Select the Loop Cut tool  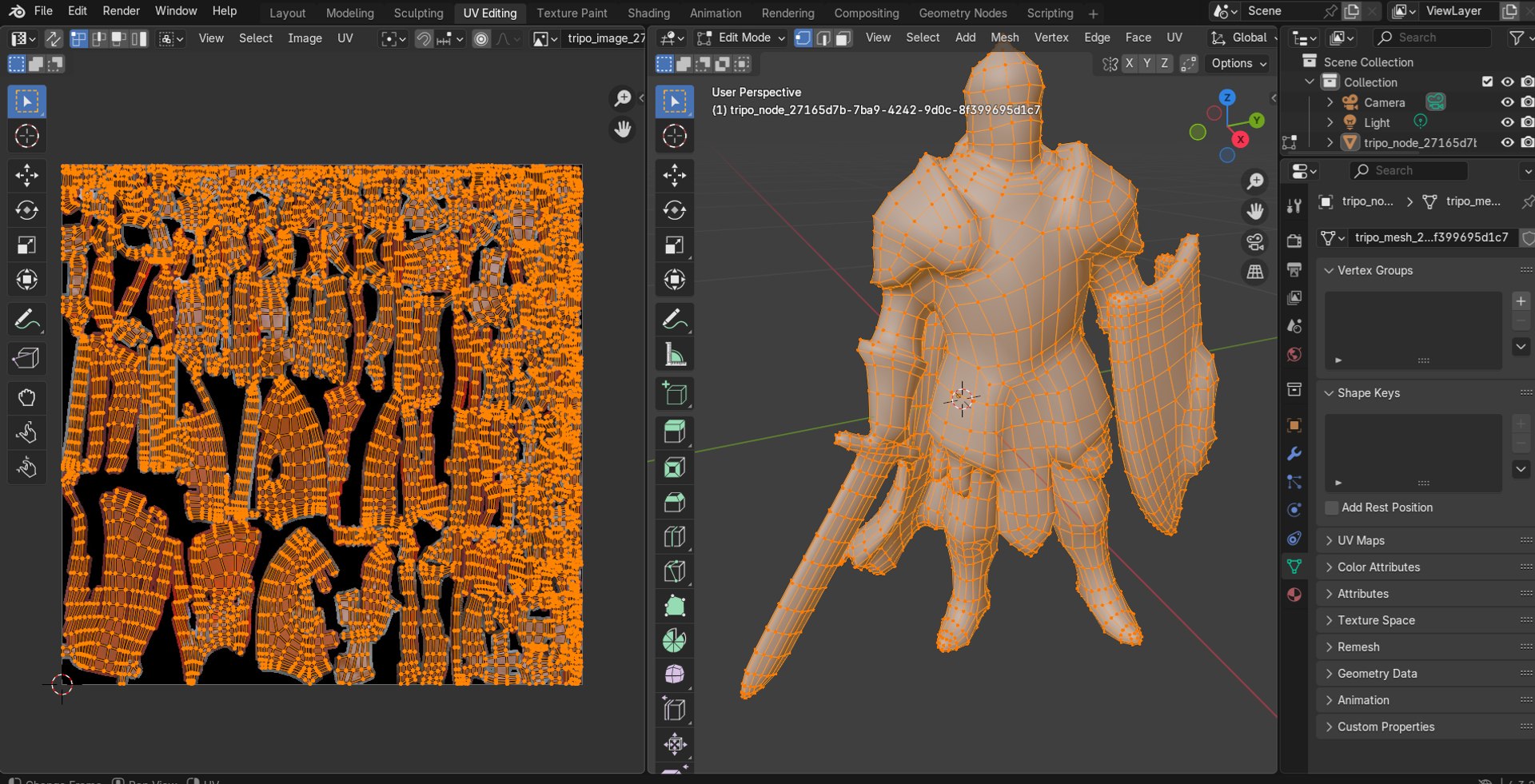674,537
